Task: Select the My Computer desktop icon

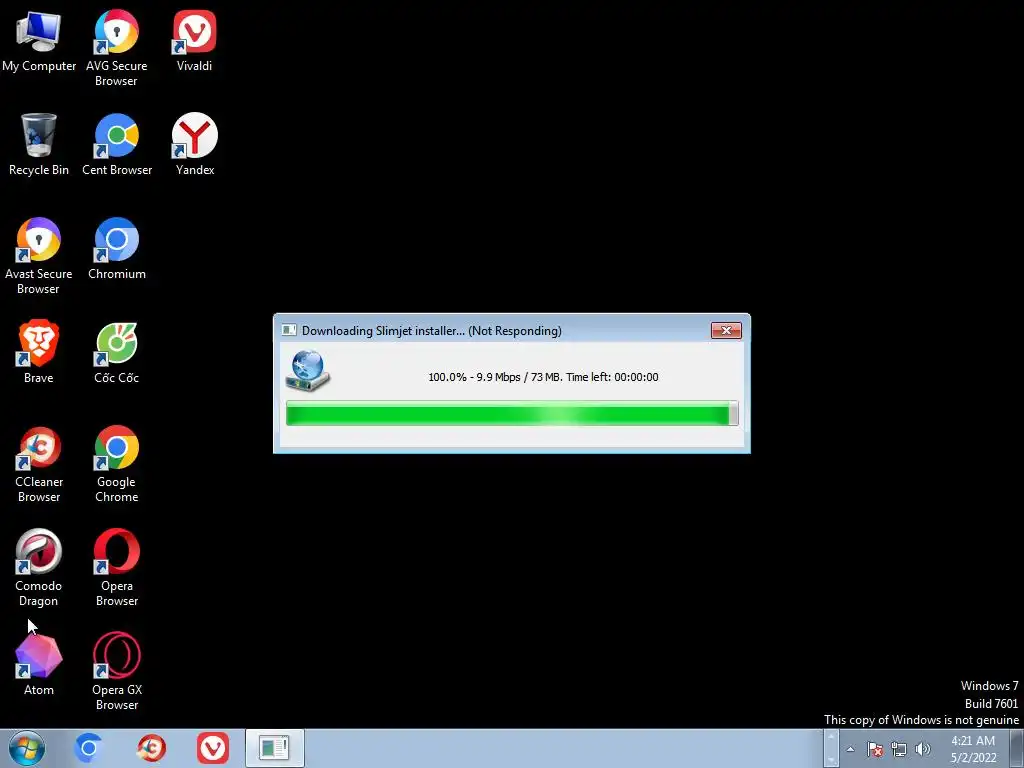Action: pos(39,42)
